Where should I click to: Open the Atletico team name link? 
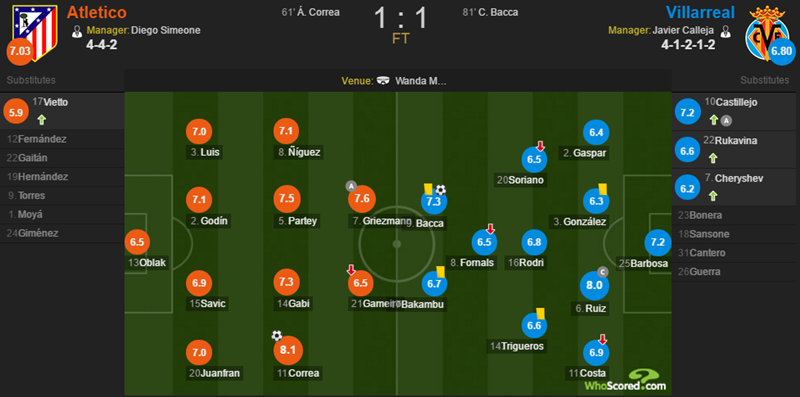click(97, 12)
